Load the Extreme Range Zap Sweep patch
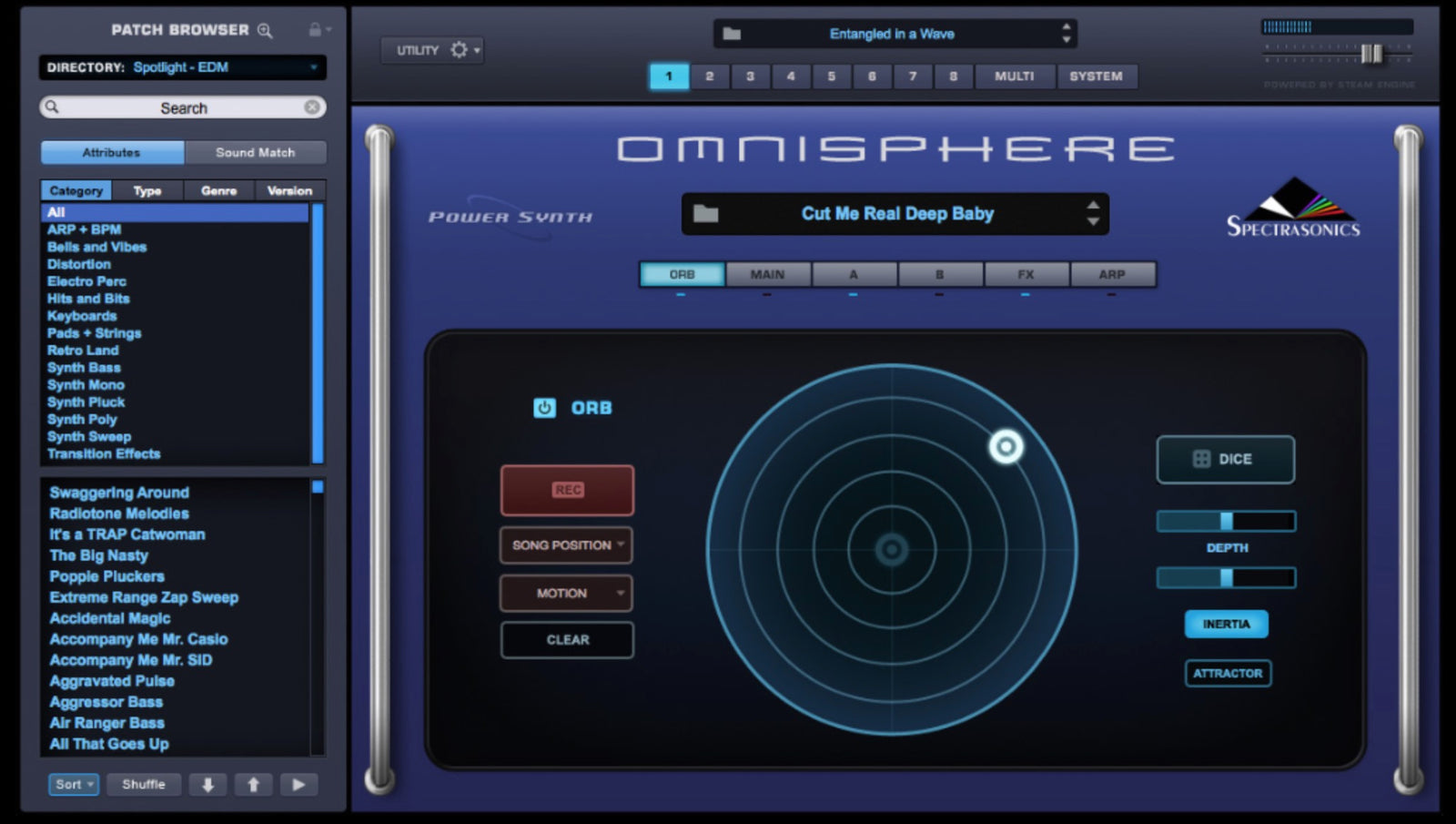 (x=144, y=597)
